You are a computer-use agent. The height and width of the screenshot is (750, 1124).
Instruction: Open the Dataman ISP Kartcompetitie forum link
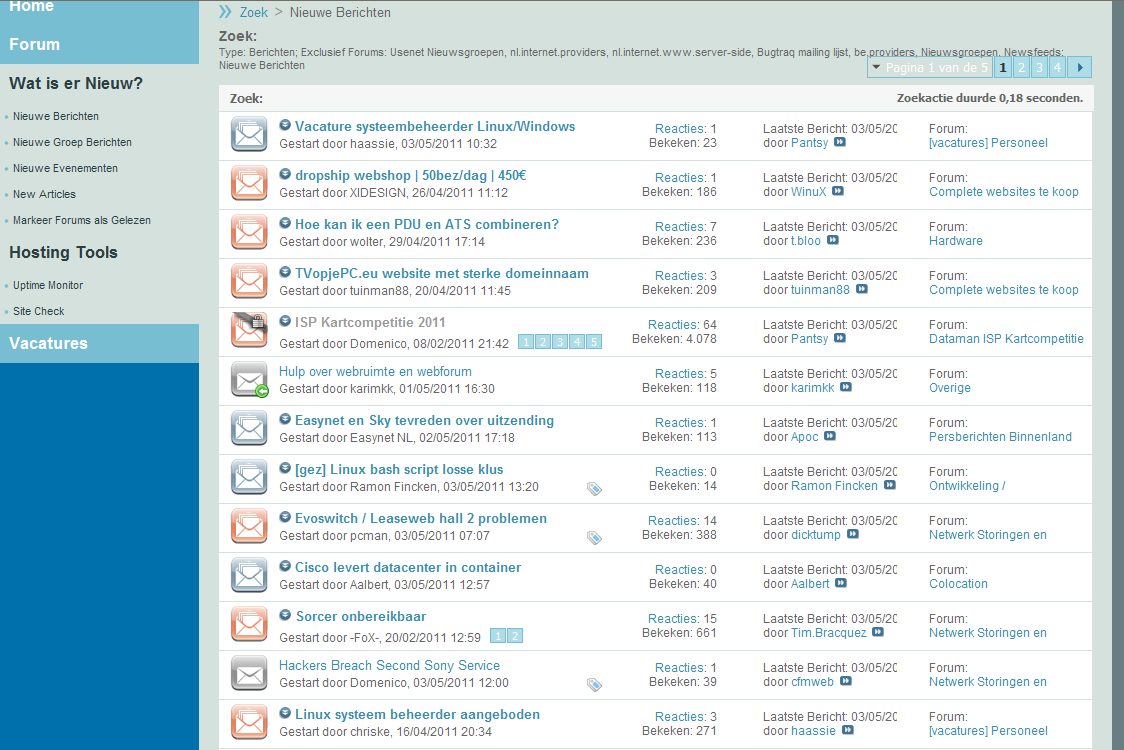pos(1006,338)
